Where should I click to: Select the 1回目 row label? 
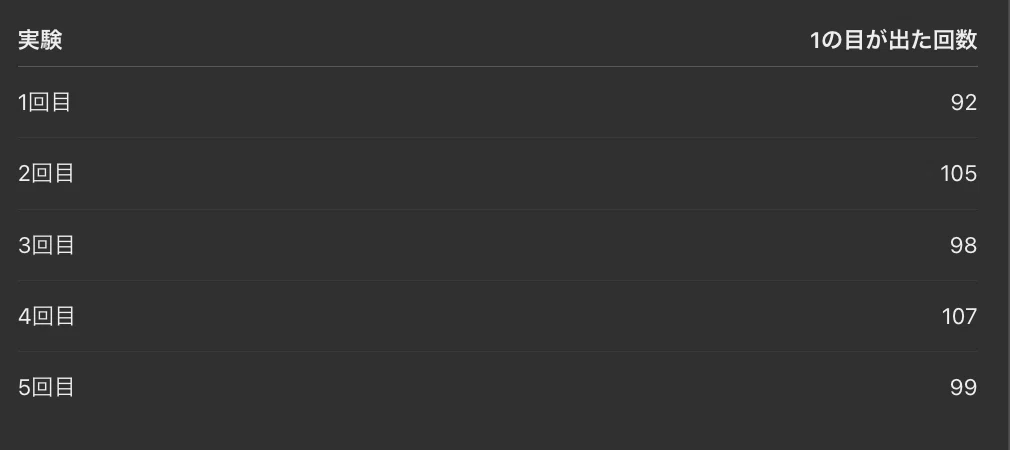(44, 102)
